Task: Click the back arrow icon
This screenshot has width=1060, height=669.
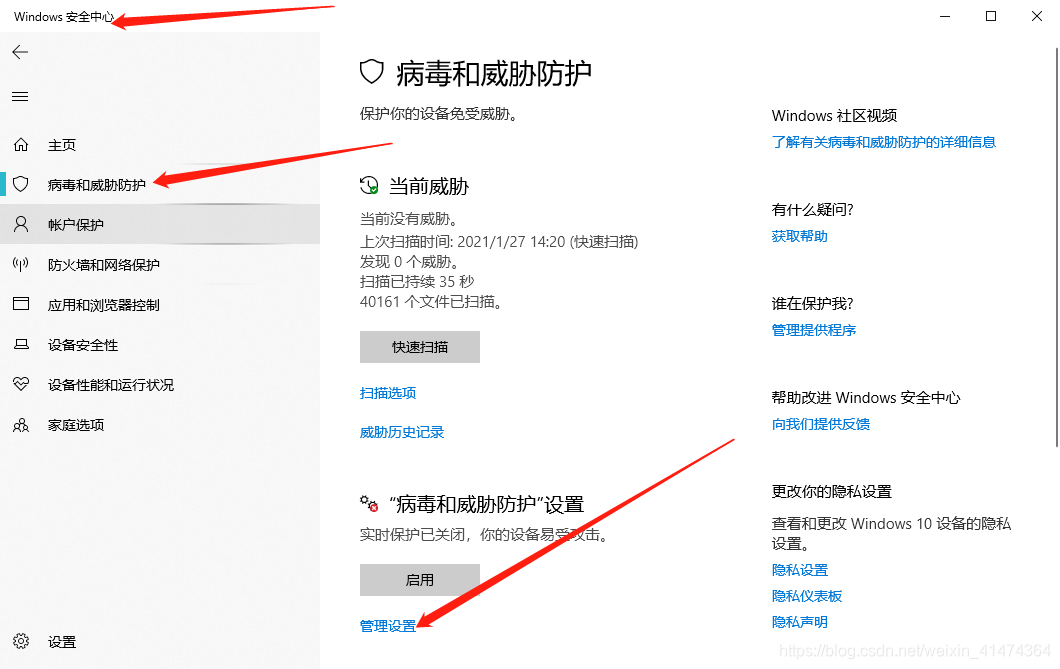Action: 20,52
